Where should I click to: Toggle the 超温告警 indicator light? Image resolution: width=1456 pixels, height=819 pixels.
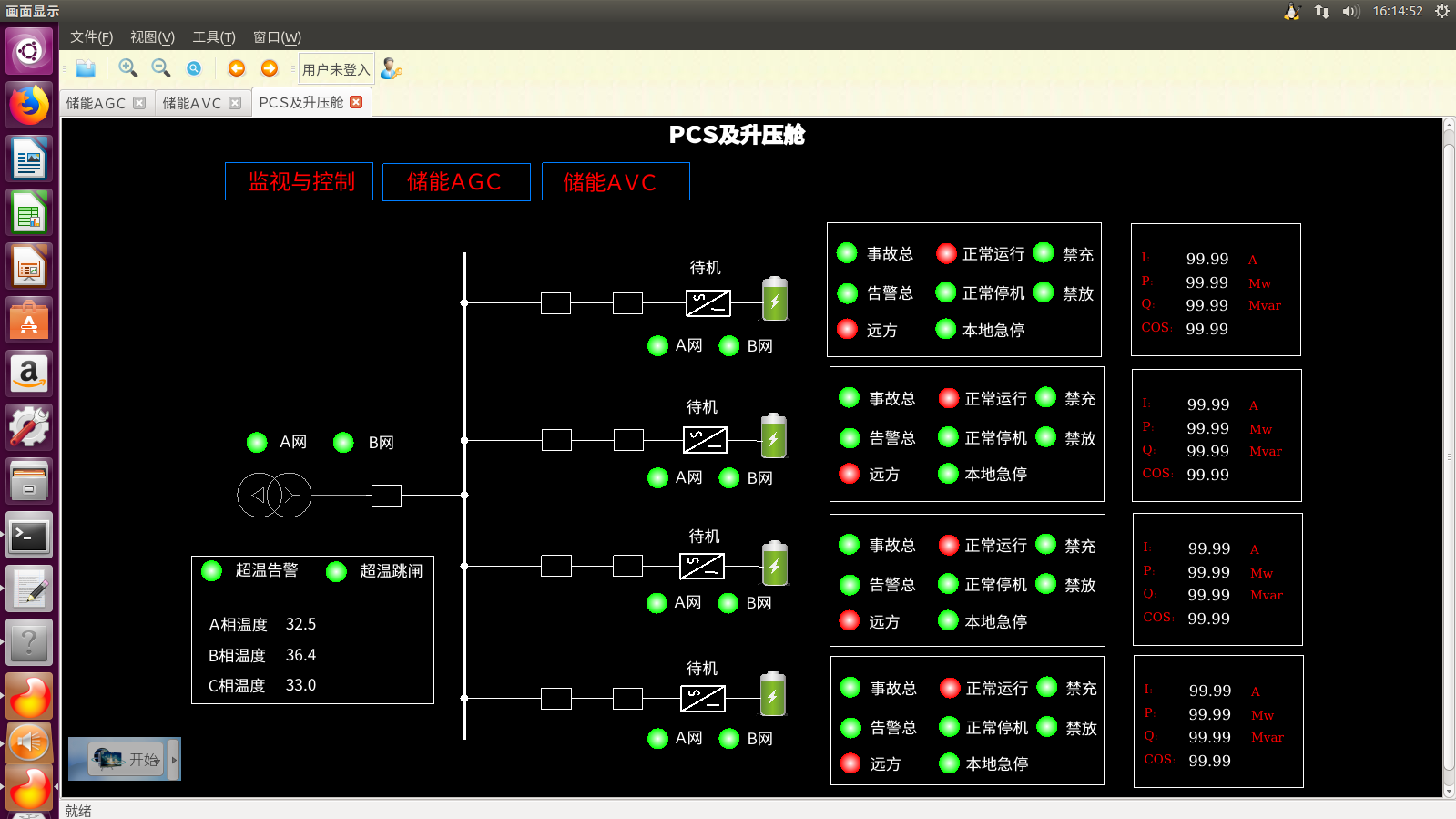pyautogui.click(x=212, y=571)
